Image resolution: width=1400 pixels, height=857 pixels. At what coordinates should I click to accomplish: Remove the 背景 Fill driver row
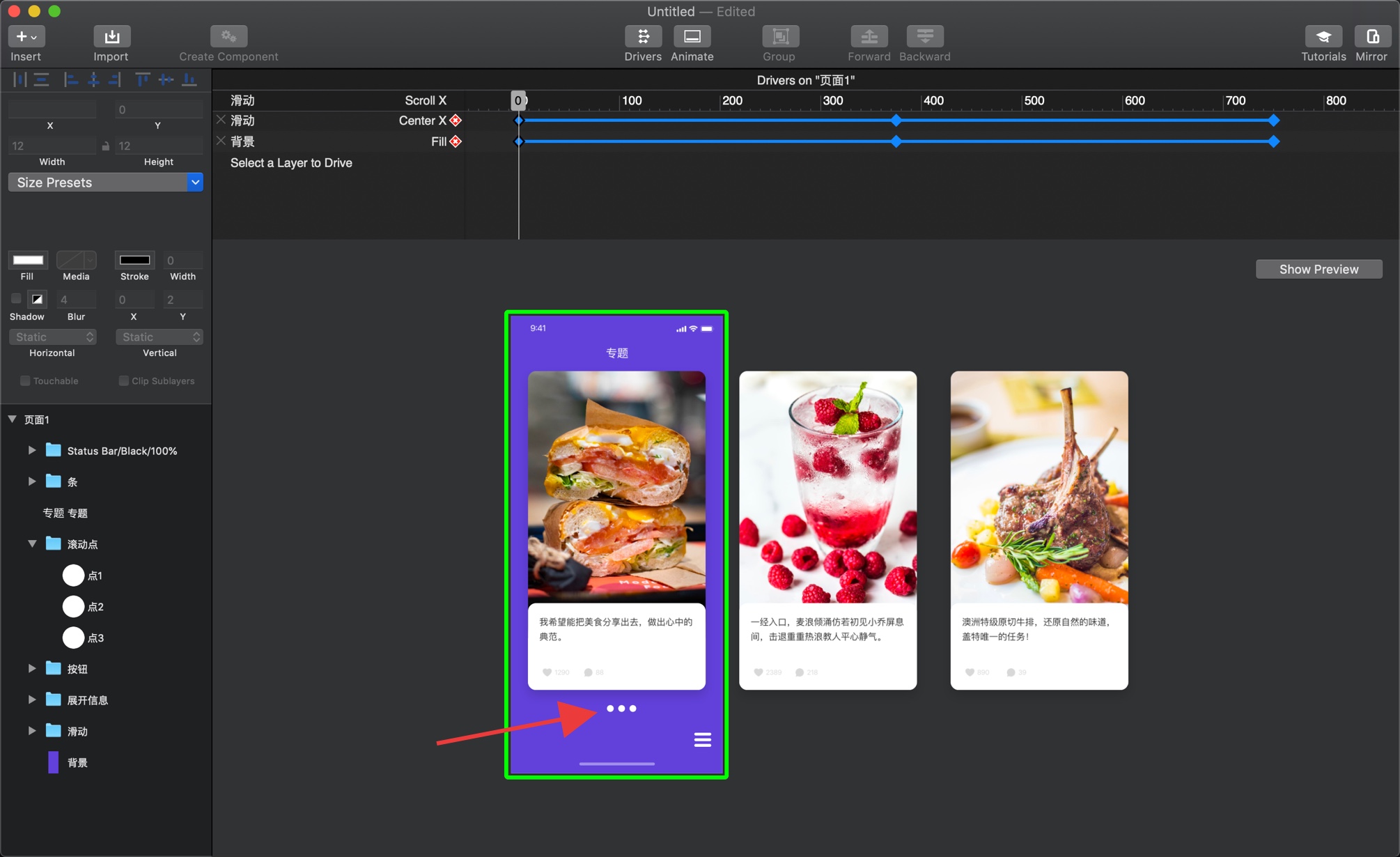click(x=221, y=141)
